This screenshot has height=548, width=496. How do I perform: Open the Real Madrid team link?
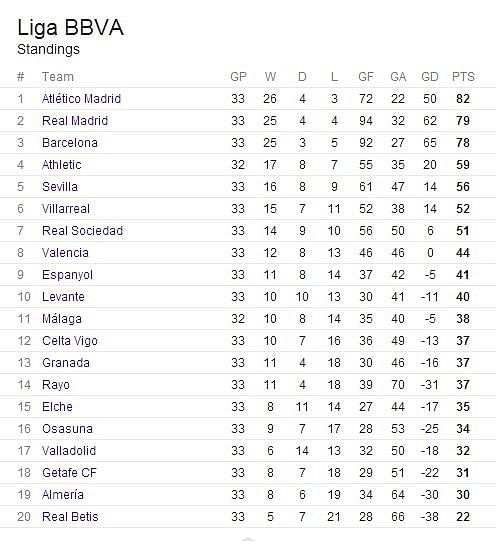pyautogui.click(x=75, y=121)
